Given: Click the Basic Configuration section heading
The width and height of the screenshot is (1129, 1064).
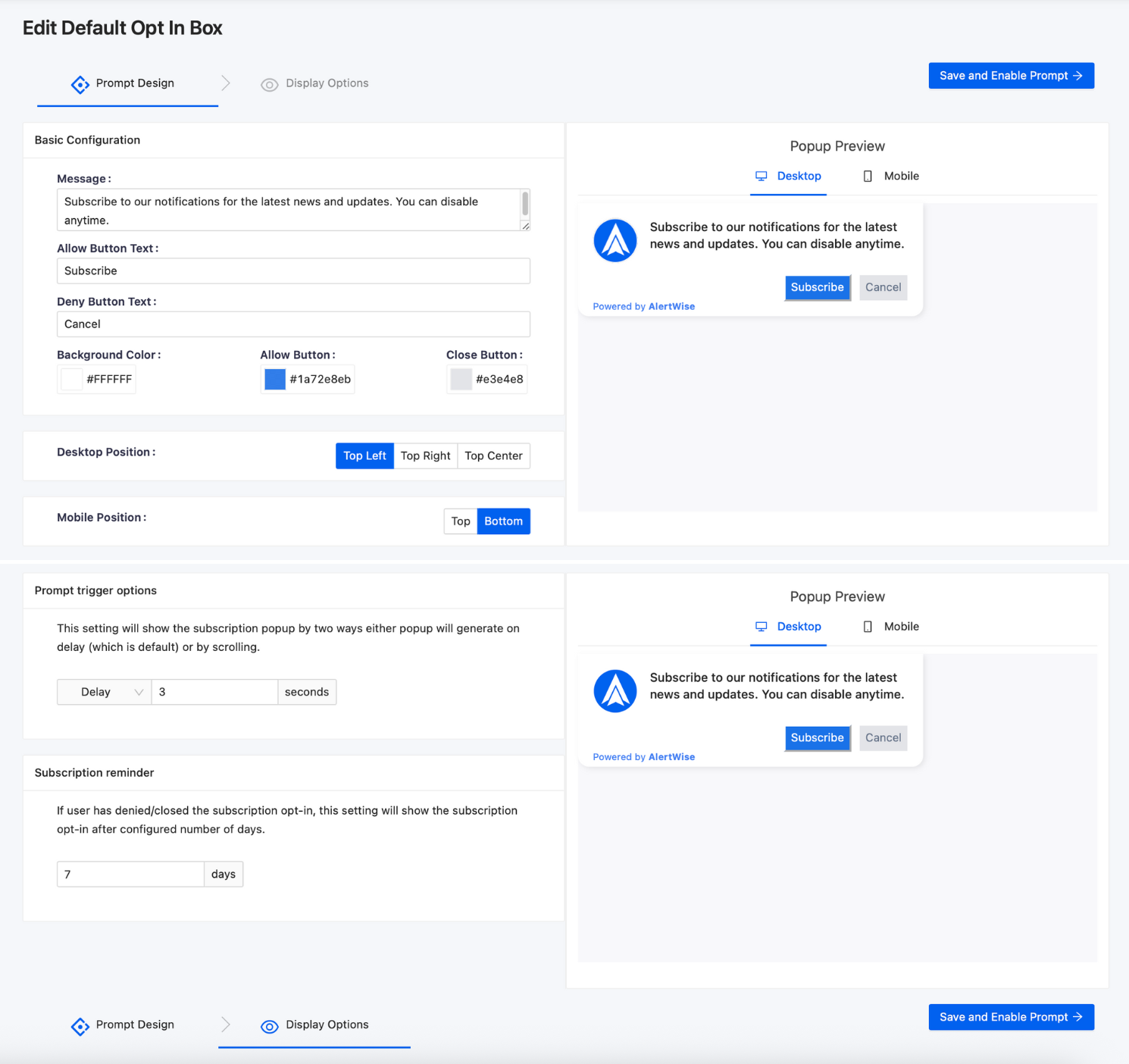Looking at the screenshot, I should click(87, 140).
